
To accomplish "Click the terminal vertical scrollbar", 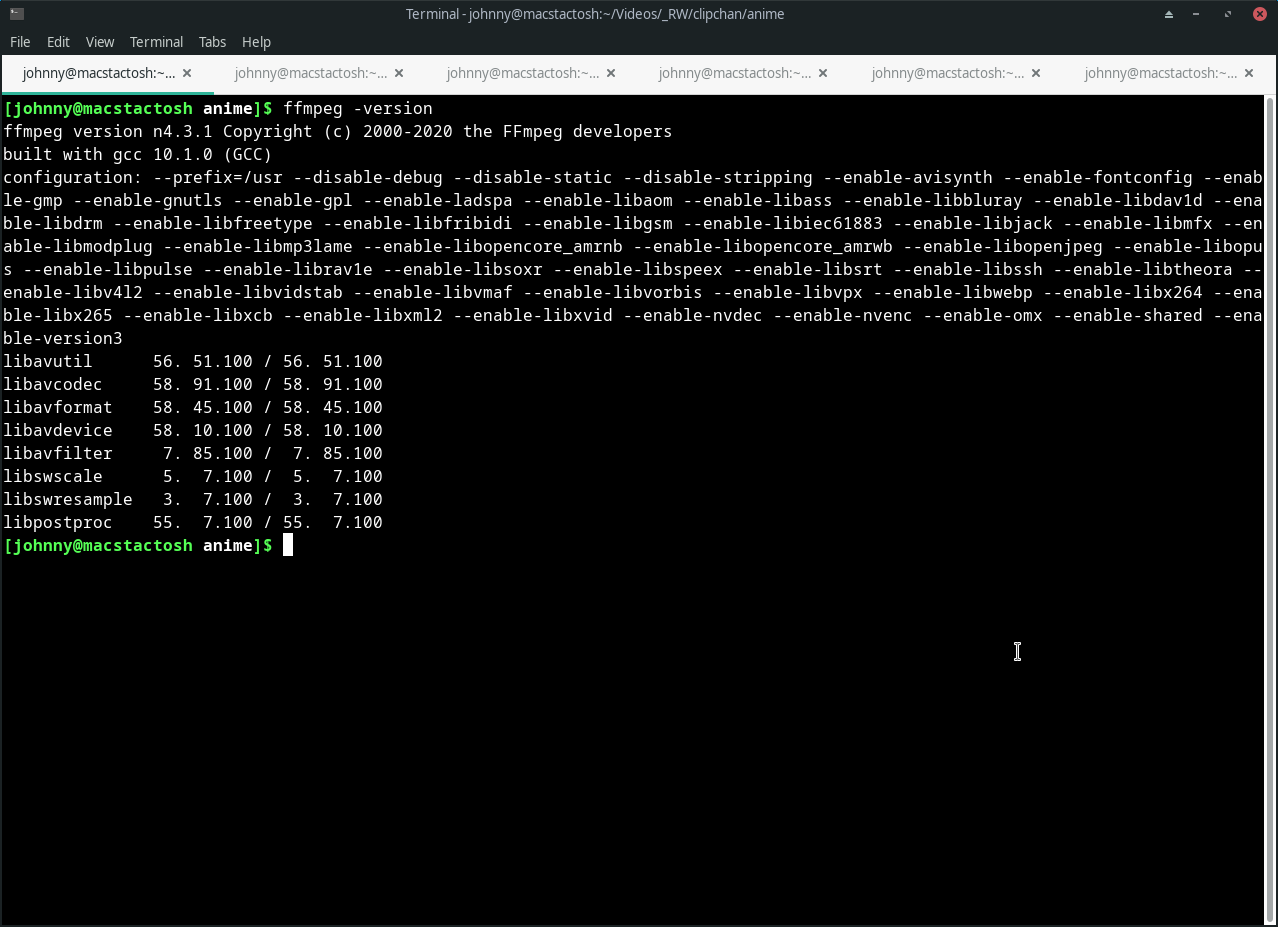I will click(x=1270, y=508).
